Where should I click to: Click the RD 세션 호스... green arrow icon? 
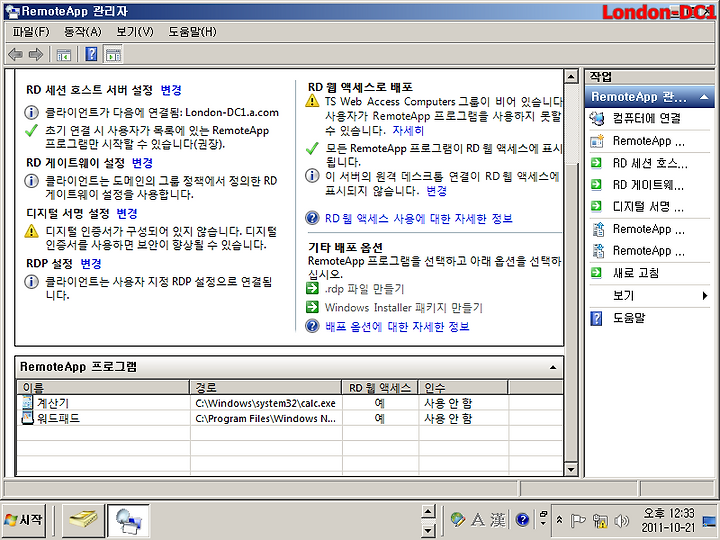[596, 163]
